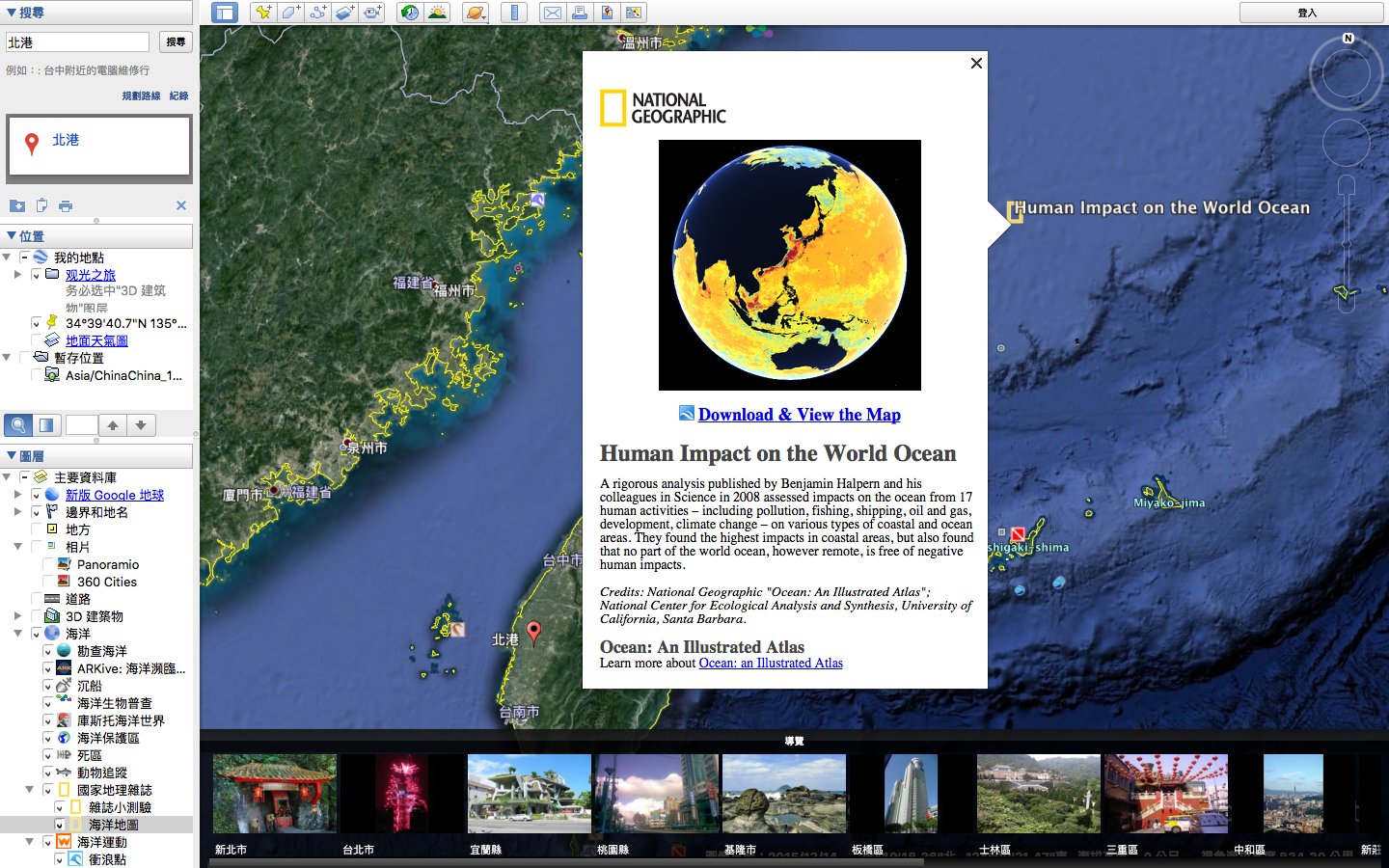View in Google Maps toolbar icon
This screenshot has width=1389, height=868.
coord(634,13)
